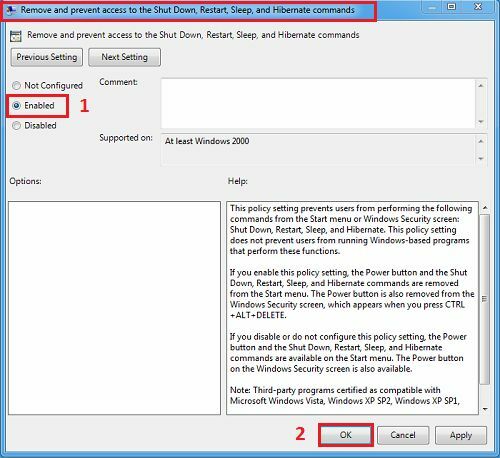The width and height of the screenshot is (500, 458).
Task: Click the Cancel button
Action: [x=403, y=435]
